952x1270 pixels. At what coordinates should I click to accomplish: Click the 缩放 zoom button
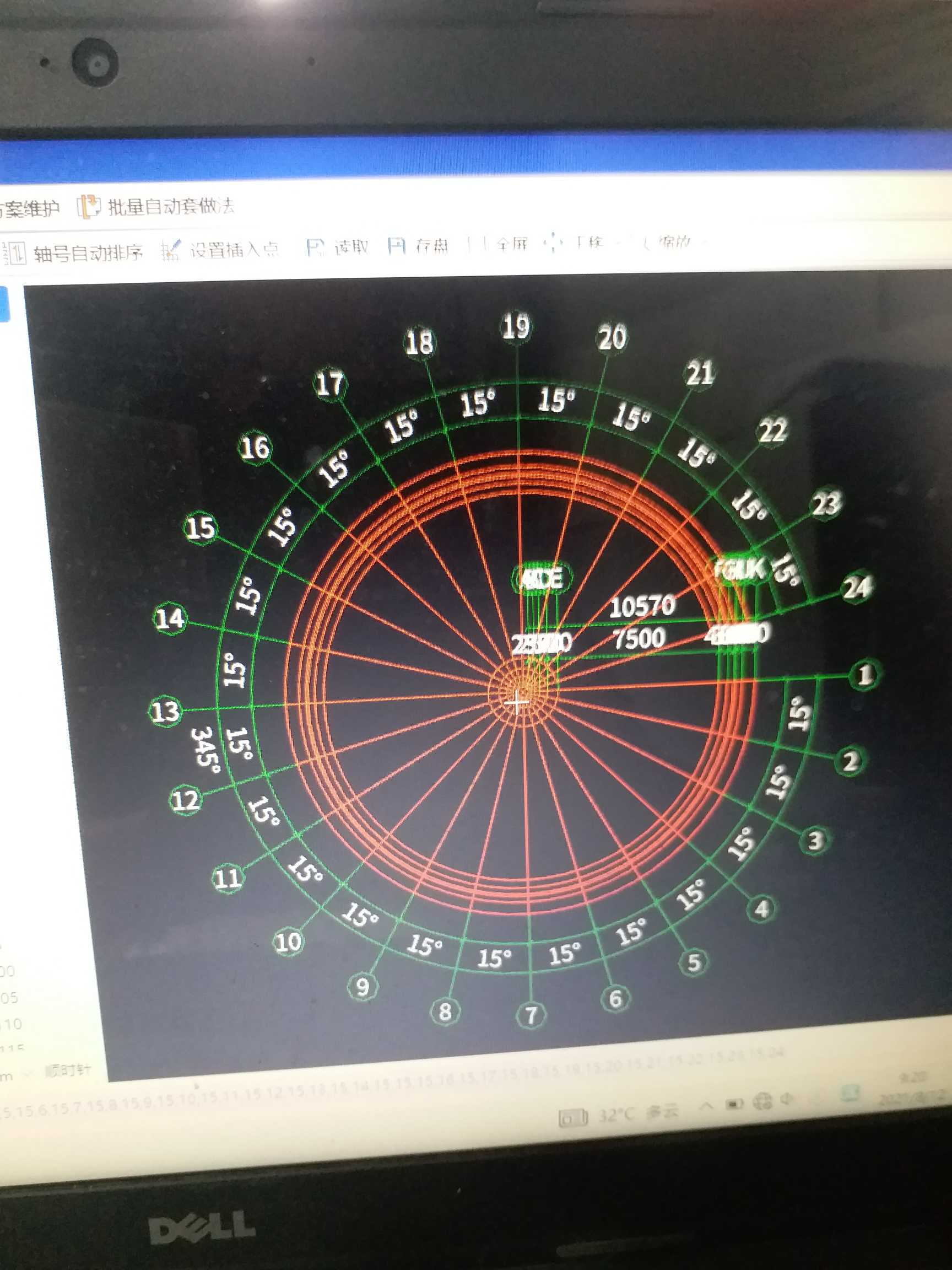pos(668,243)
